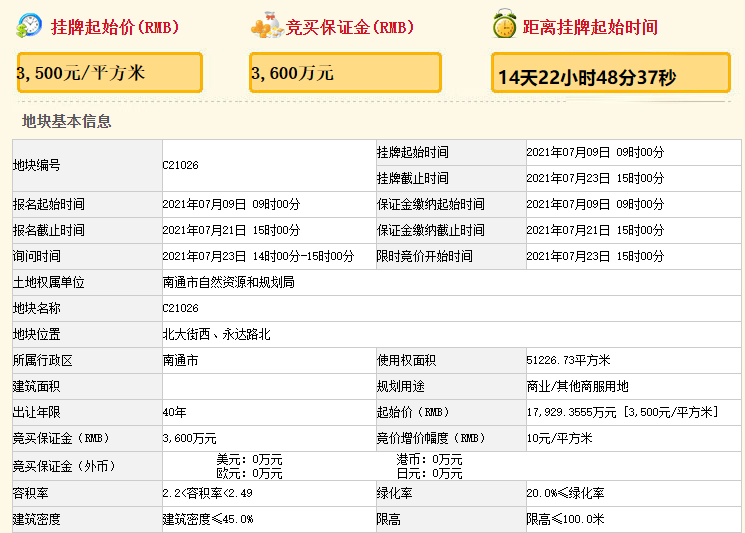Click the 地块基本信息 section heading

tap(67, 121)
